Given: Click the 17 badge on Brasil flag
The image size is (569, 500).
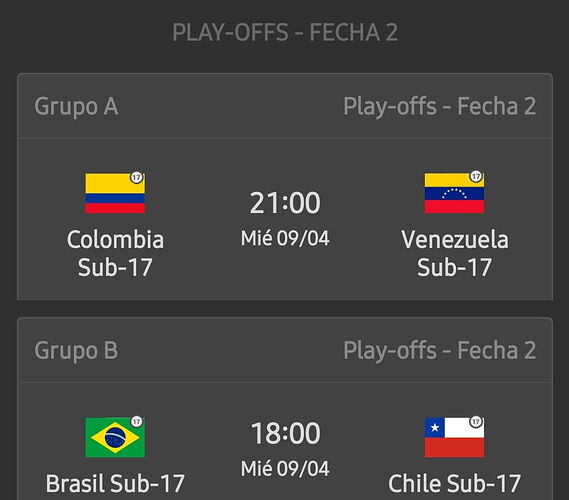Looking at the screenshot, I should [136, 421].
